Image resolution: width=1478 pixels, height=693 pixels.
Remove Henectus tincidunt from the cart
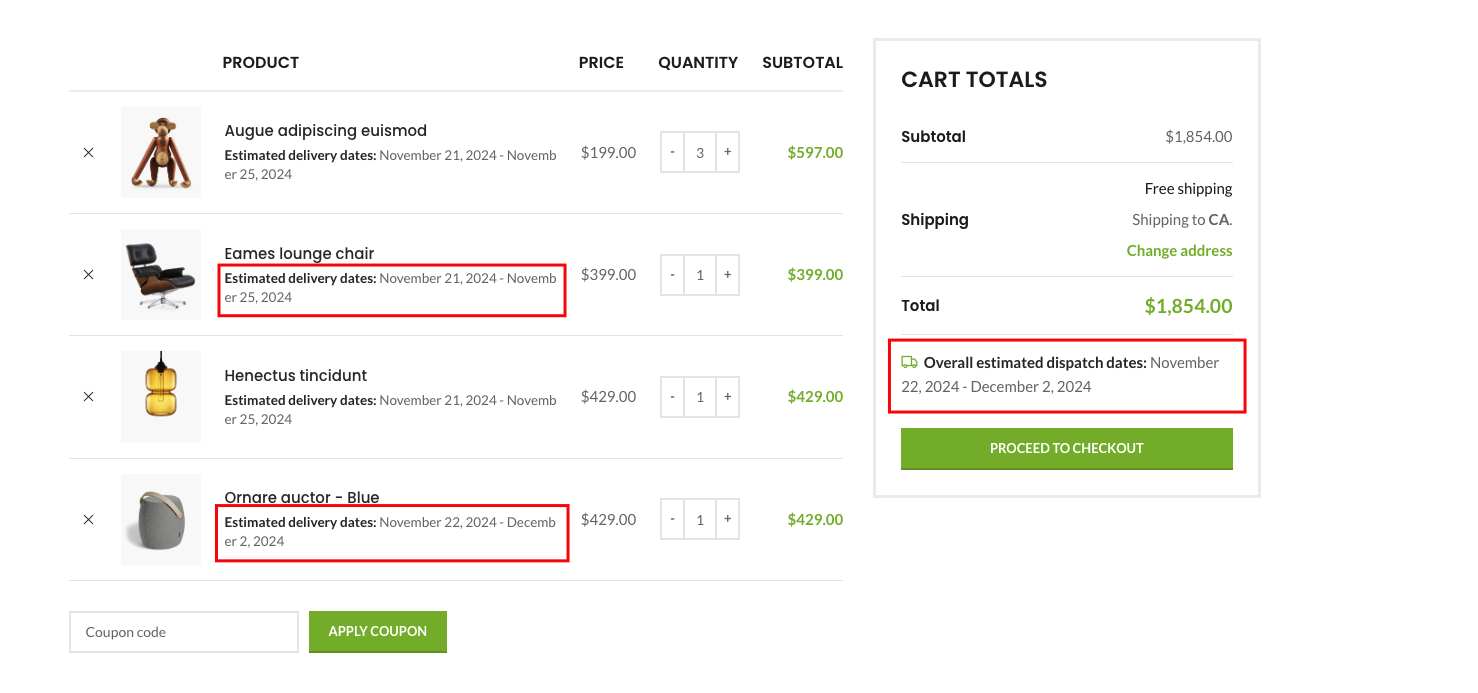click(88, 397)
